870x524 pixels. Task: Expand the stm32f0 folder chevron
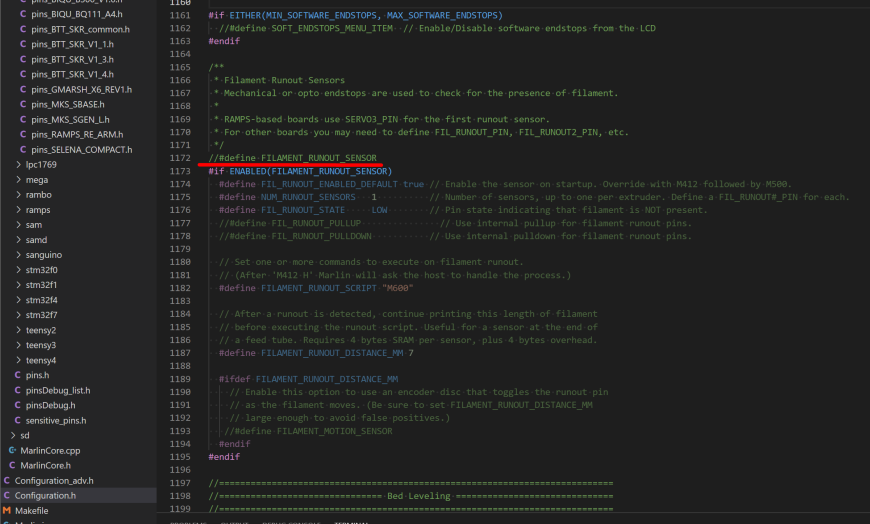18,270
